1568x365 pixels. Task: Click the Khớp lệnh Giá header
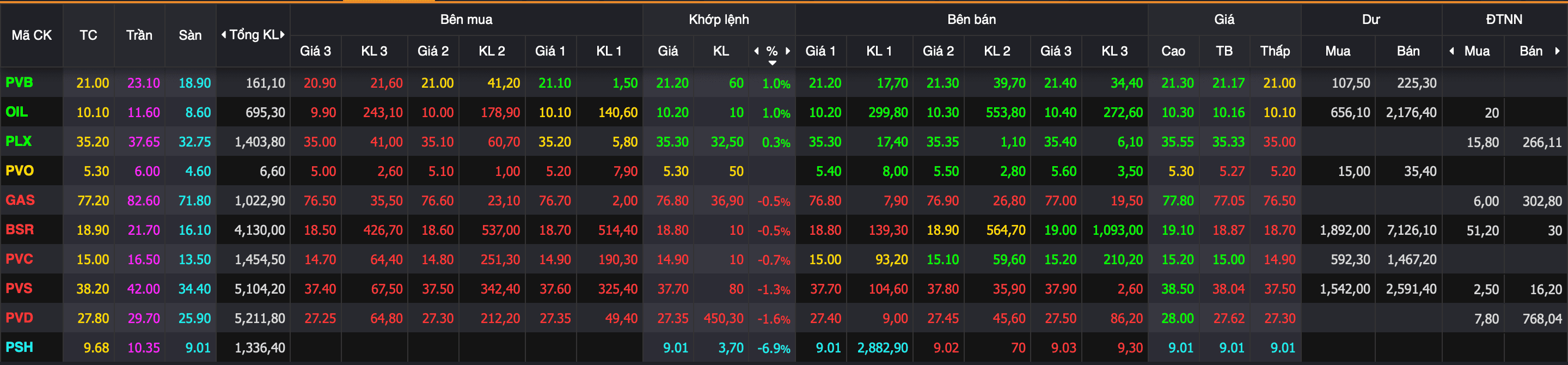667,51
